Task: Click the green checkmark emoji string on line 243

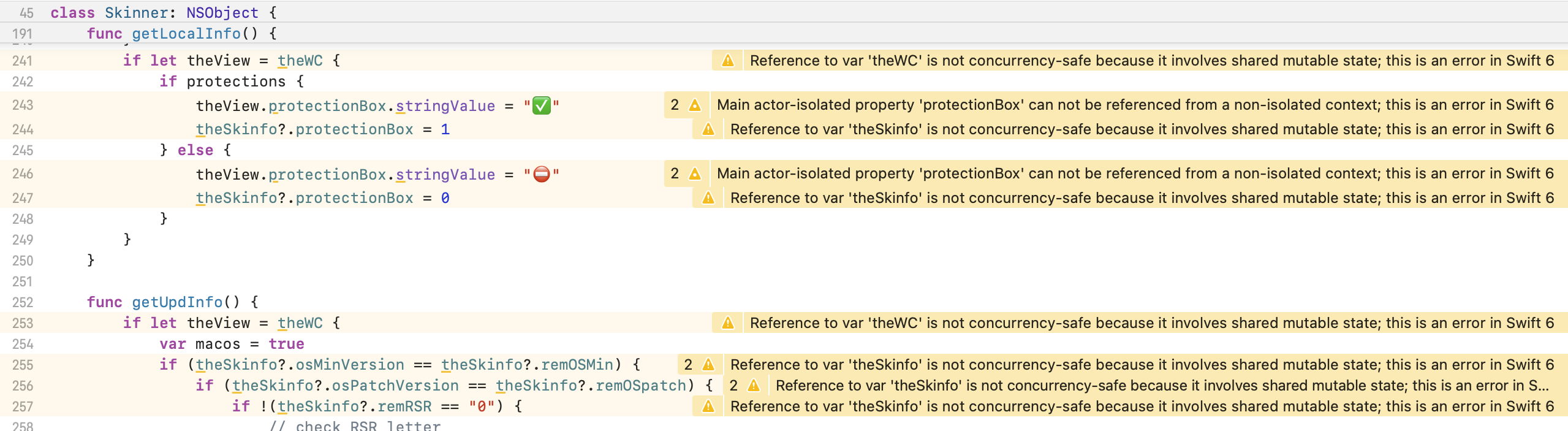Action: (x=541, y=106)
